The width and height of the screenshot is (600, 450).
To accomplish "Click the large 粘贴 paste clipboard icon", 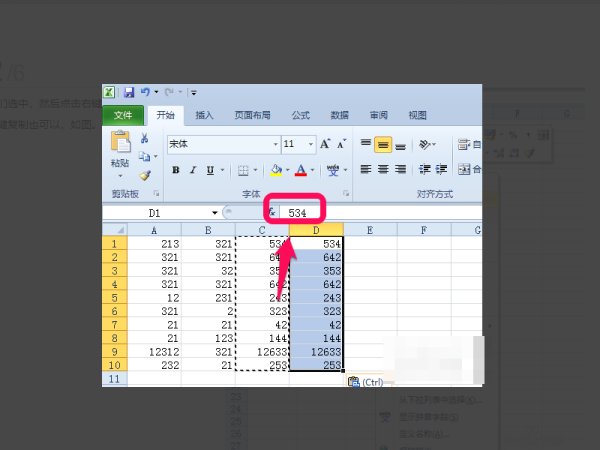I will 121,142.
